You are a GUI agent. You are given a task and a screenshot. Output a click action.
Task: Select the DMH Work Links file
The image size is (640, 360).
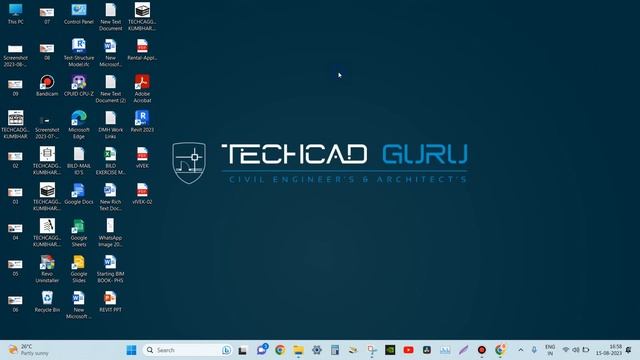pyautogui.click(x=110, y=124)
